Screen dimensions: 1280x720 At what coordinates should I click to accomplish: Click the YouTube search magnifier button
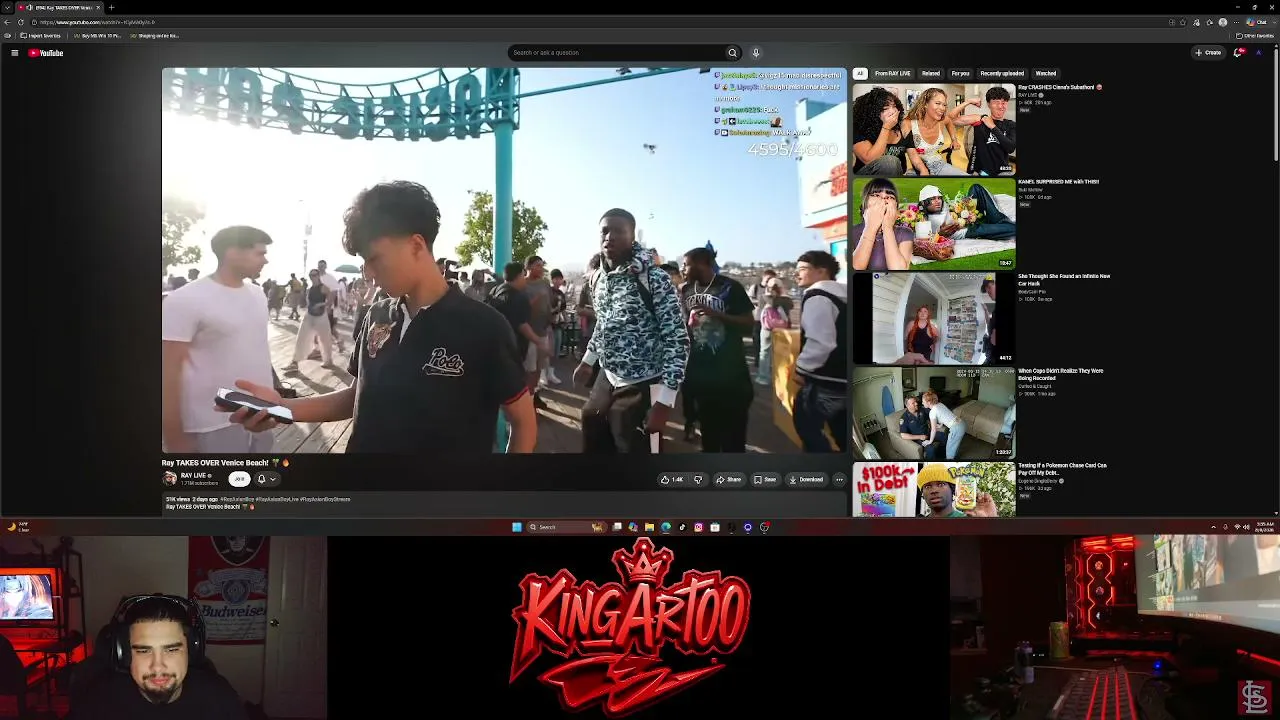[x=732, y=53]
